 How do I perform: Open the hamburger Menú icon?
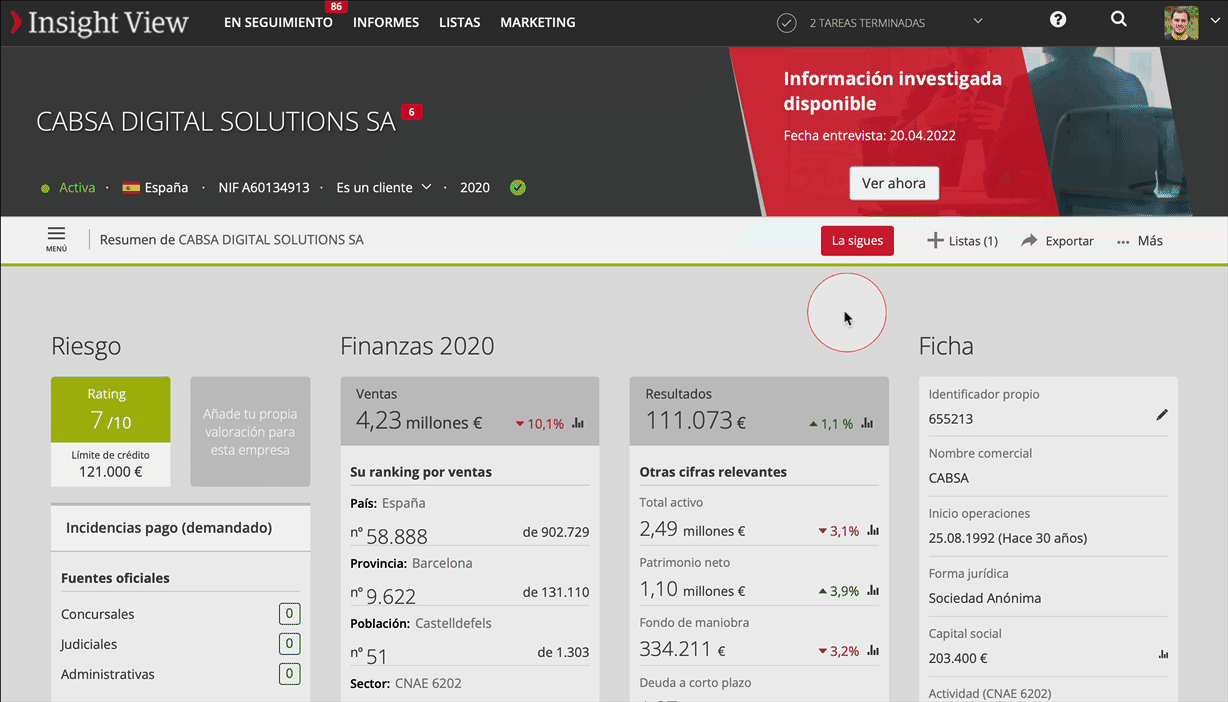(56, 239)
